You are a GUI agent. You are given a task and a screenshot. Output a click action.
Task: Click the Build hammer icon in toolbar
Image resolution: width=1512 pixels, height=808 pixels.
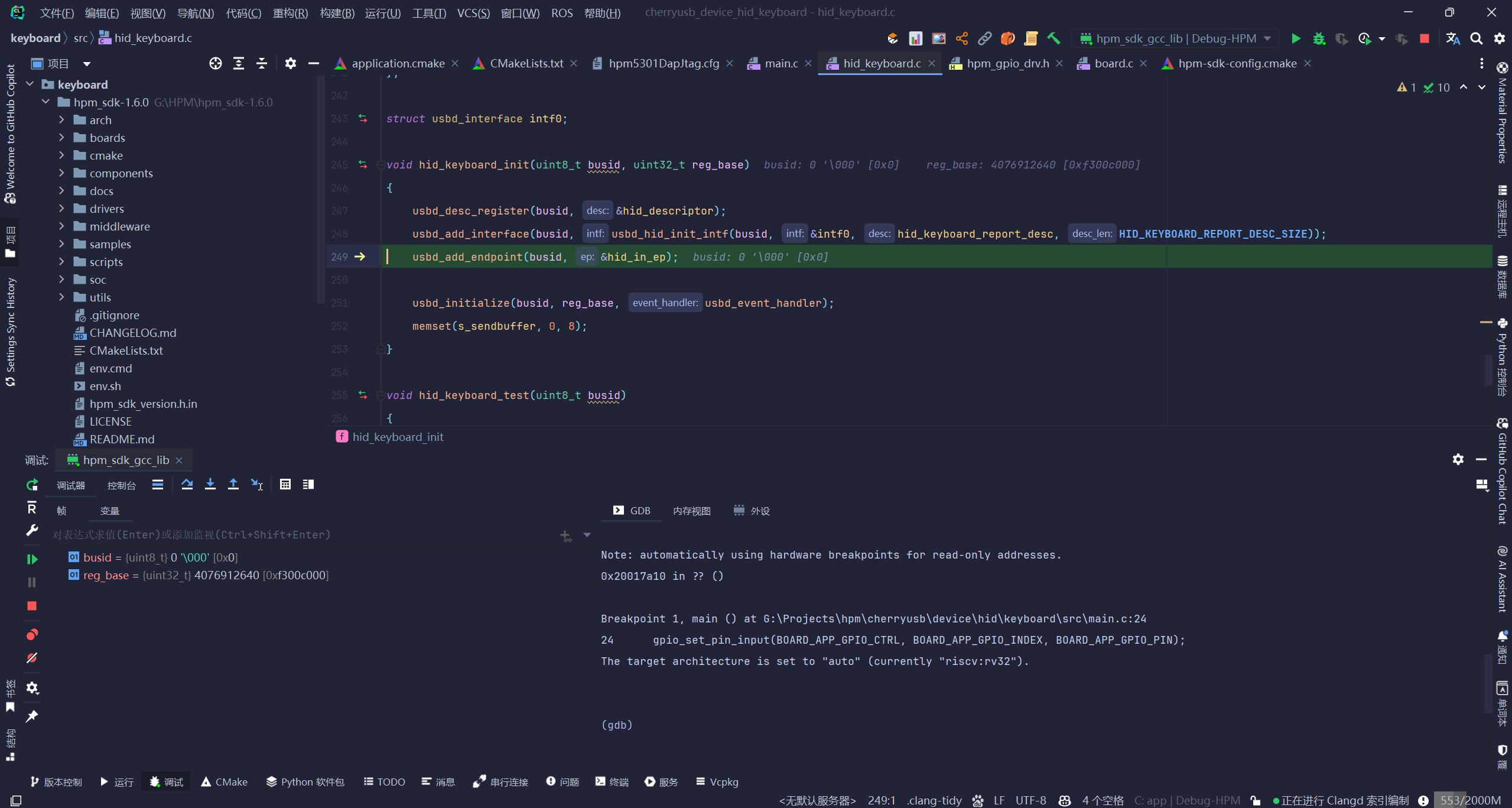[x=1053, y=38]
